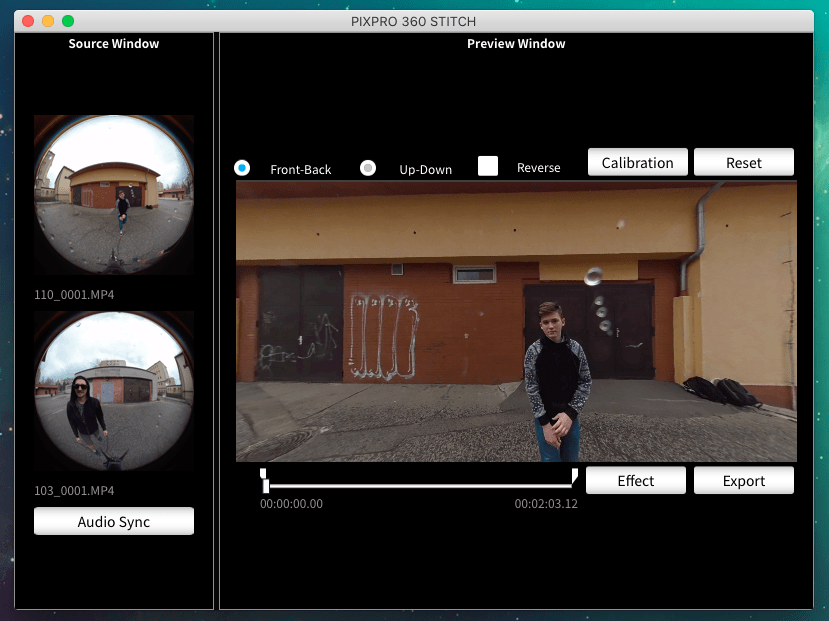This screenshot has height=621, width=829.
Task: Select the Up-Down radio button
Action: coord(368,168)
